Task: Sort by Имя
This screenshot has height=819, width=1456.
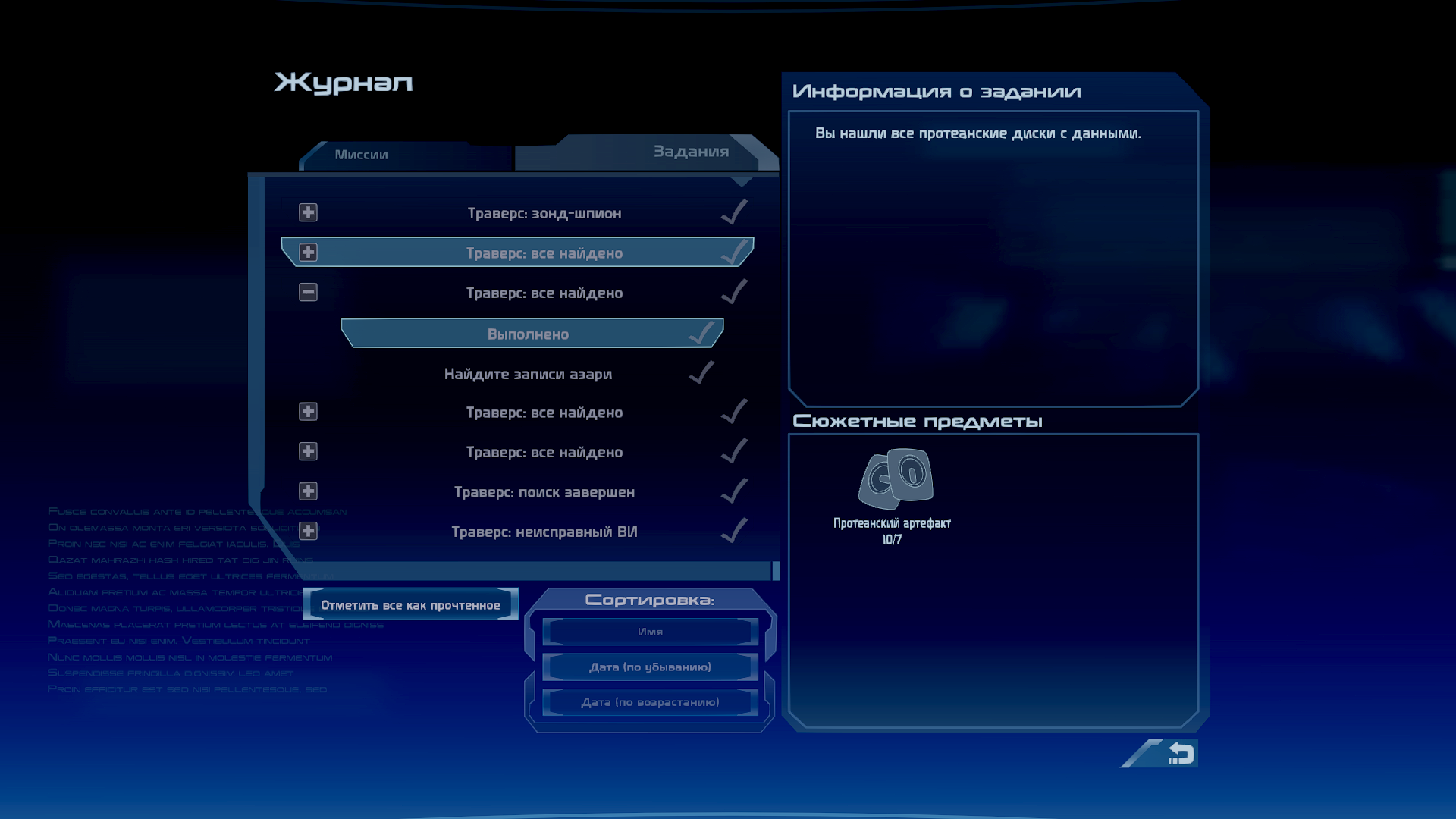Action: [650, 632]
